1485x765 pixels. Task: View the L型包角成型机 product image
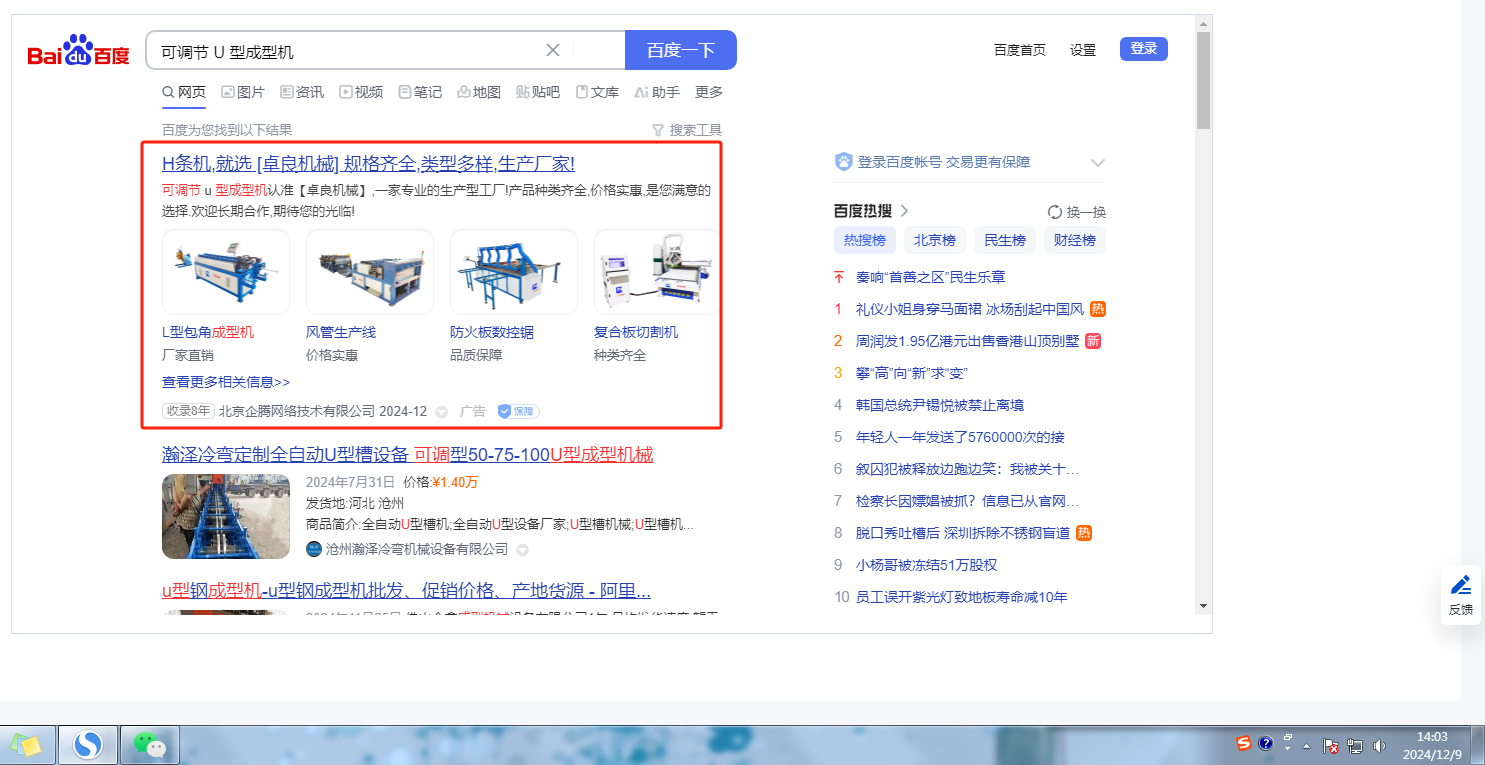[x=226, y=272]
